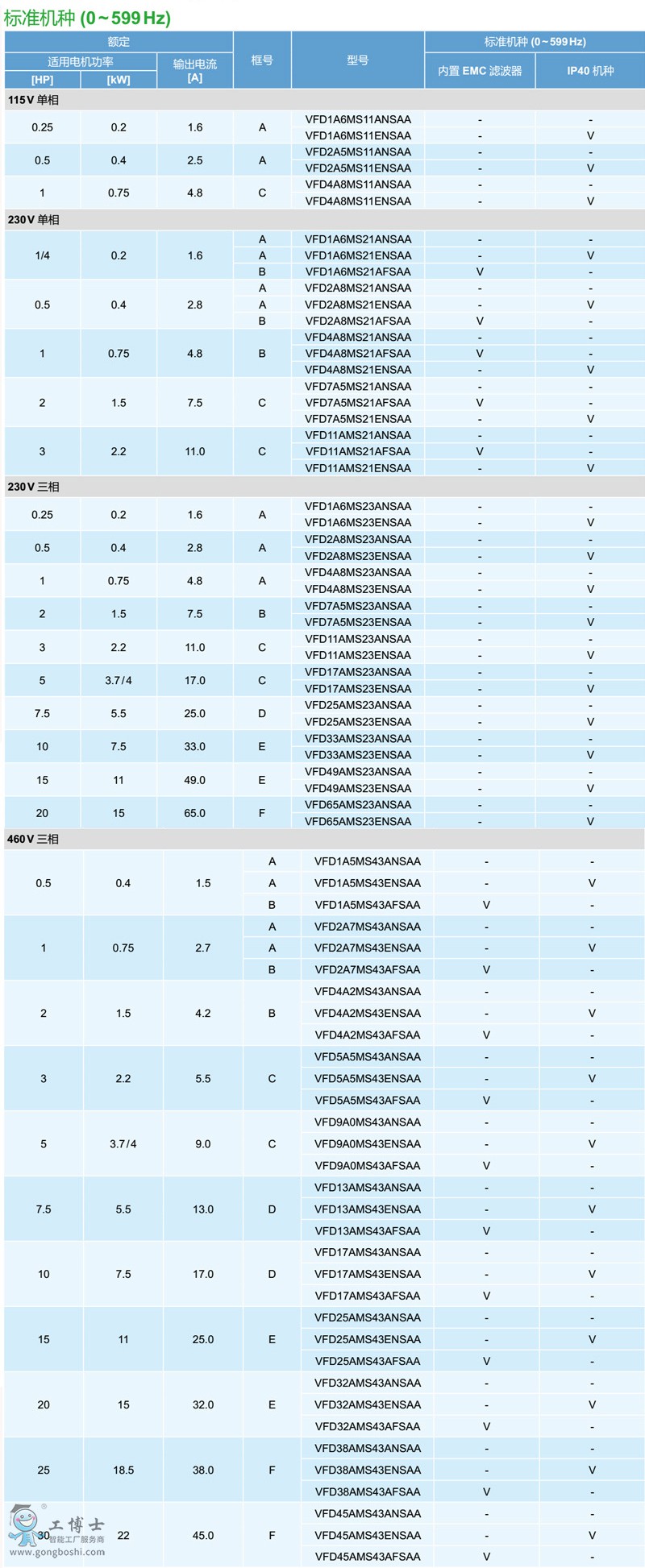Click the [HP] sub-header cell

coord(42,80)
